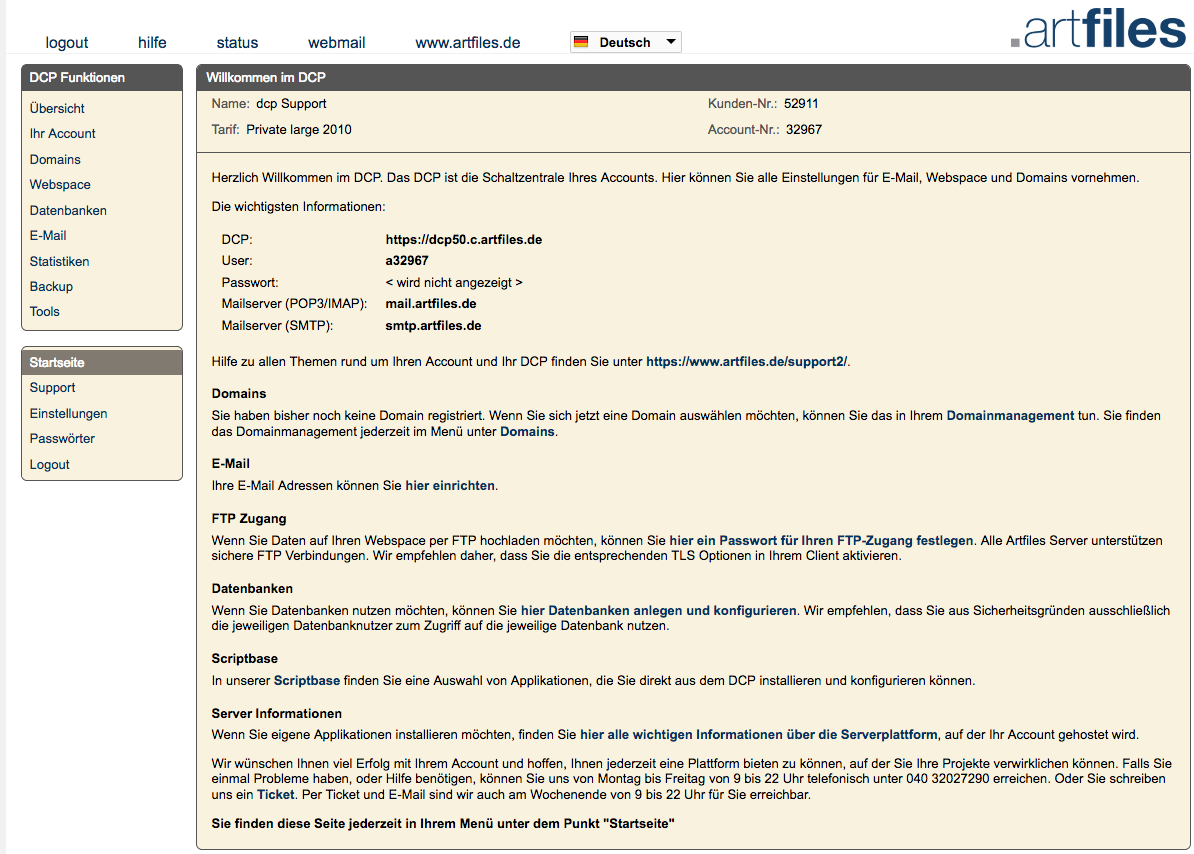This screenshot has height=854, width=1194.
Task: Open hilfe in the top navigation
Action: [x=152, y=43]
